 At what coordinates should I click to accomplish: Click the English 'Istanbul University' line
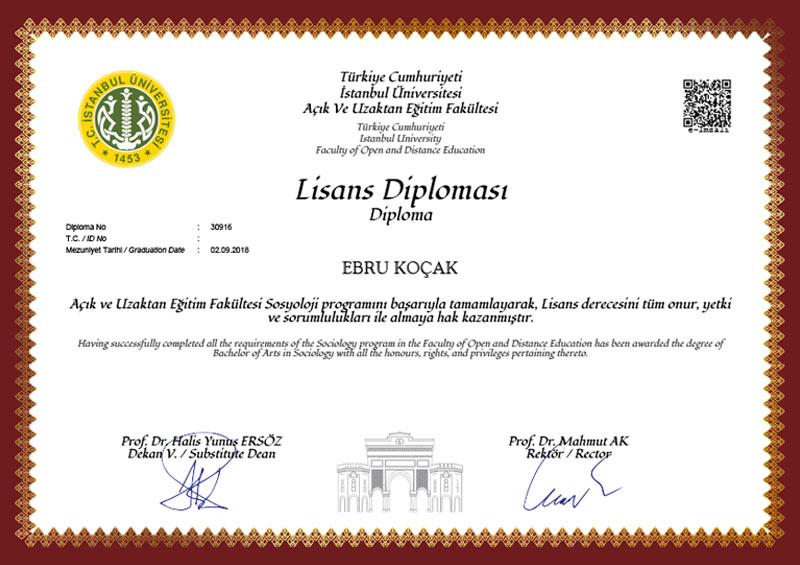click(x=400, y=138)
